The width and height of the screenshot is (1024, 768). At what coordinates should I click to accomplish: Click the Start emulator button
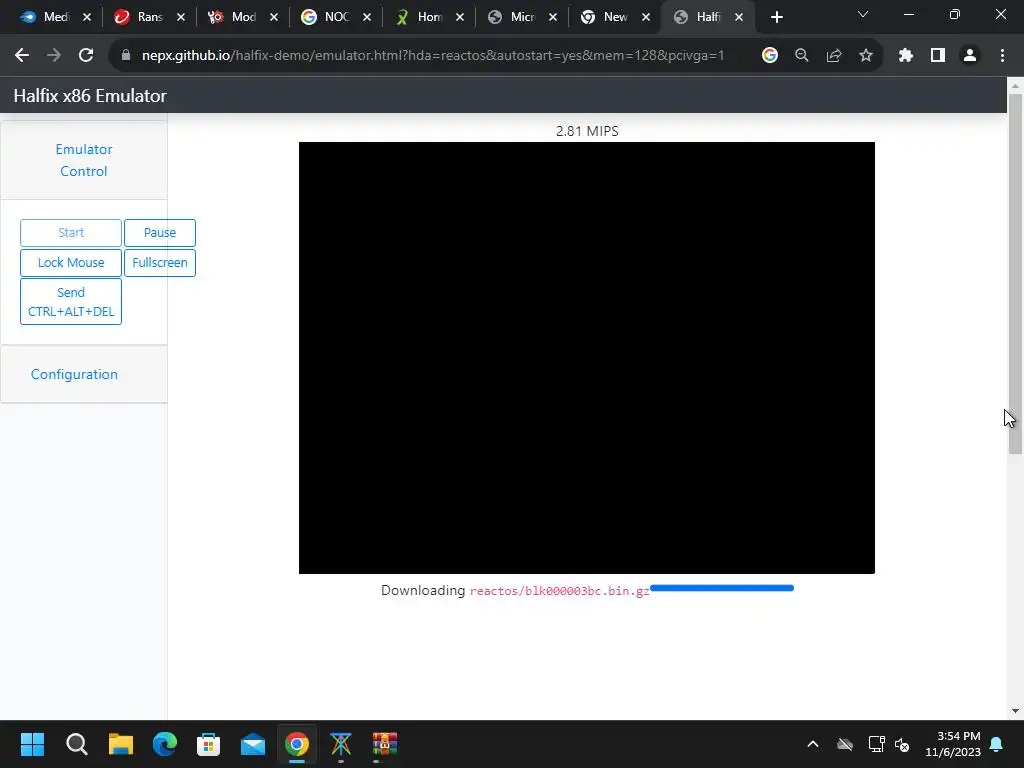pos(71,232)
